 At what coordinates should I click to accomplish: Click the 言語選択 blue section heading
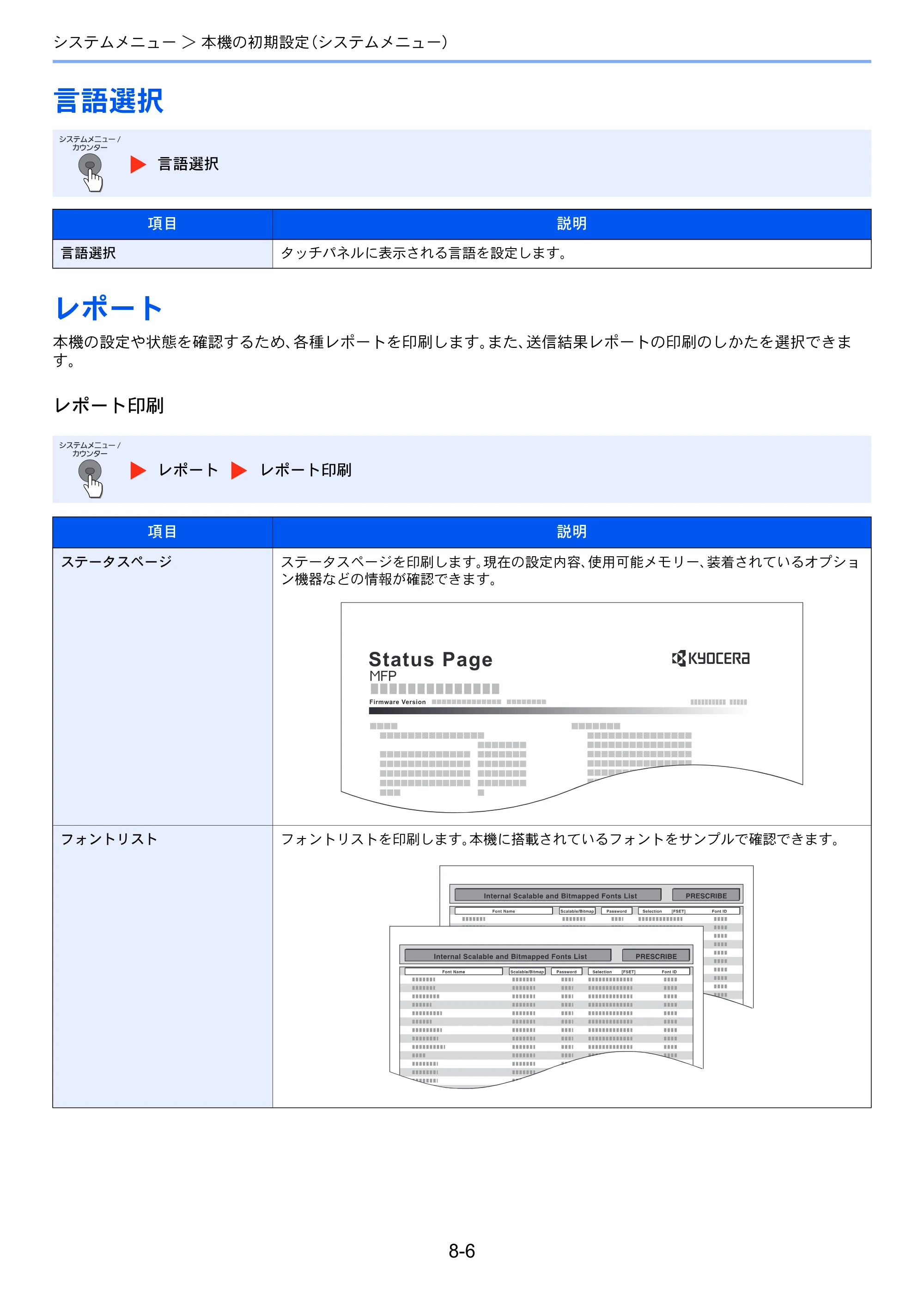coord(108,101)
